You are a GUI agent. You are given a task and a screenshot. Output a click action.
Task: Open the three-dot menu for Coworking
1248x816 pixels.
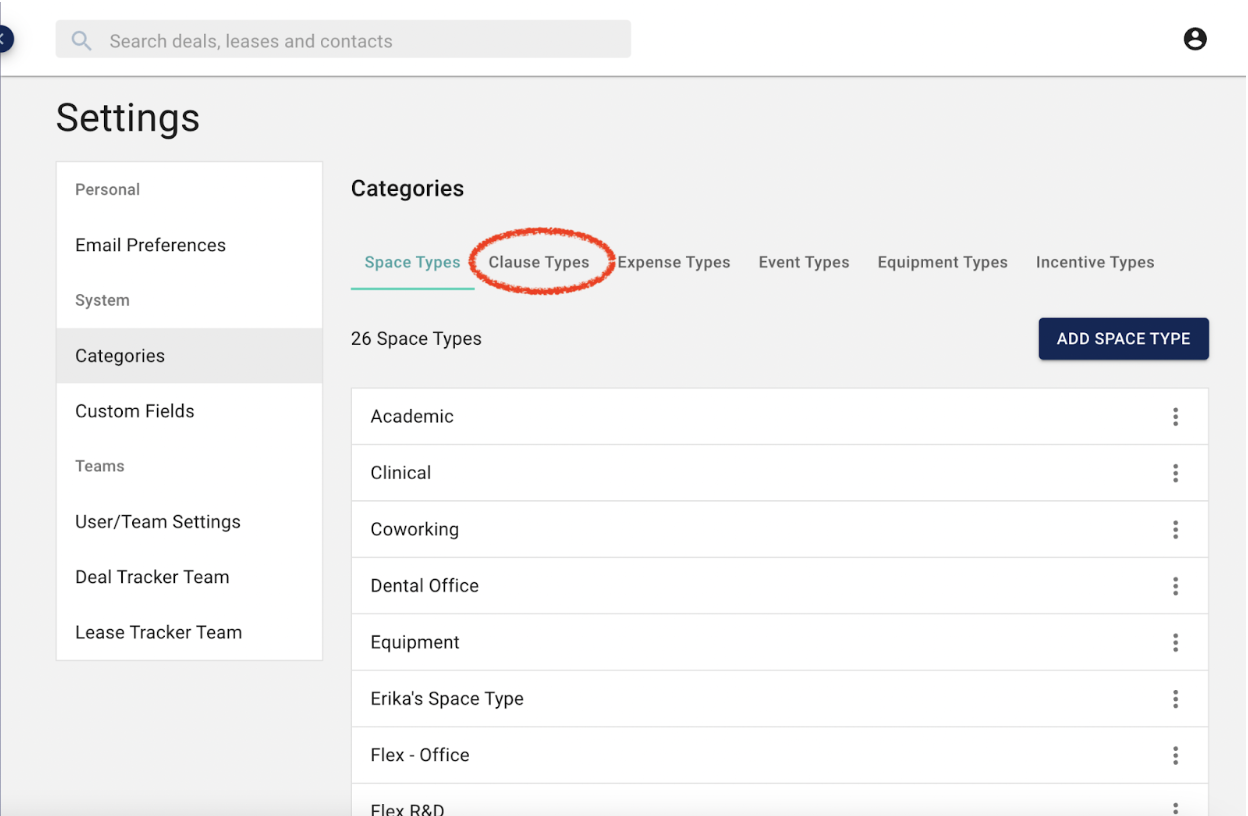click(x=1175, y=530)
